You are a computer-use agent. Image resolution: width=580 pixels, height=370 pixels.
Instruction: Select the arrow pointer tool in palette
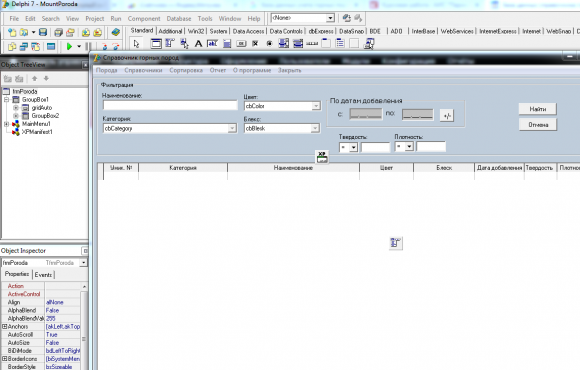136,44
